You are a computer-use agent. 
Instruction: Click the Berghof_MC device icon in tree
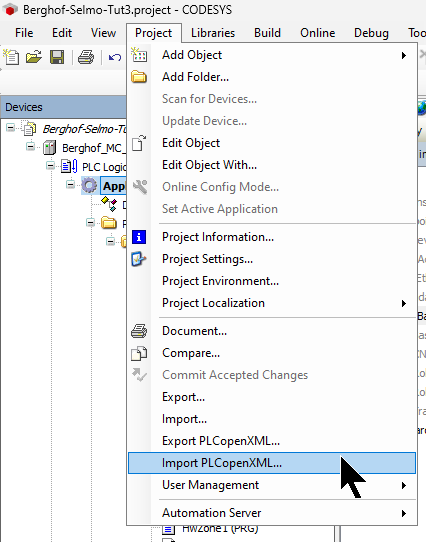49,148
